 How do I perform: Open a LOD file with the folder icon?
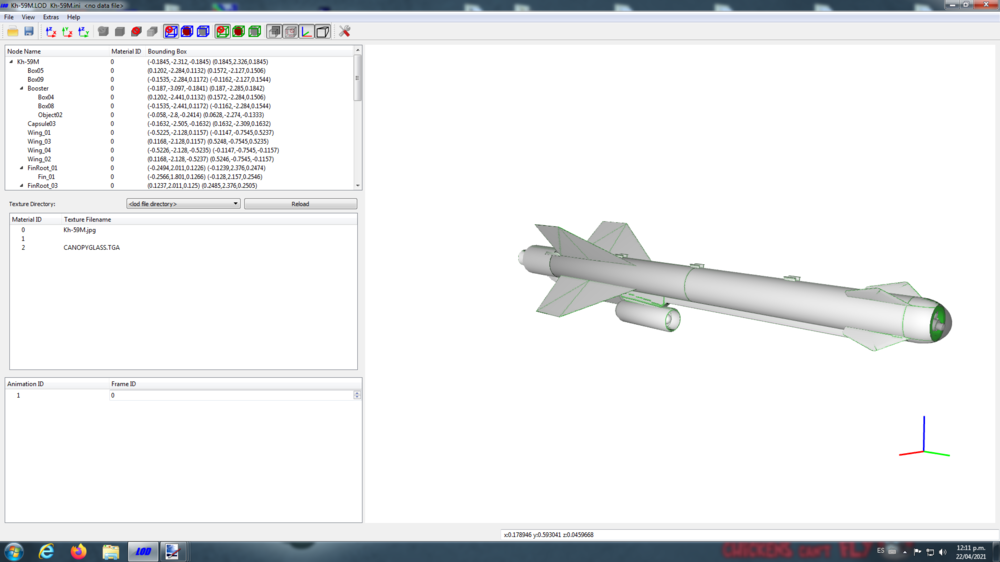pos(13,31)
